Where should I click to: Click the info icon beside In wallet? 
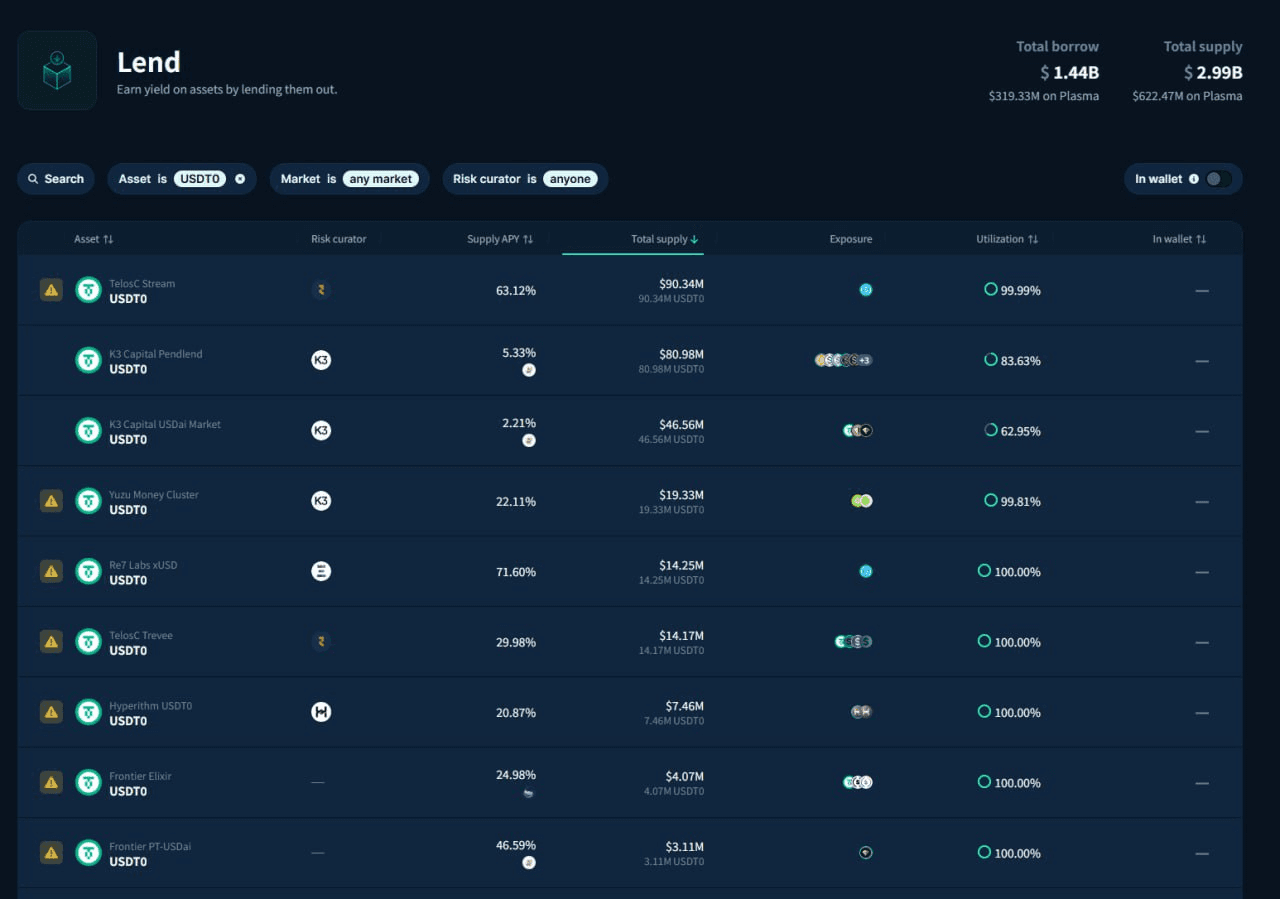point(1193,179)
